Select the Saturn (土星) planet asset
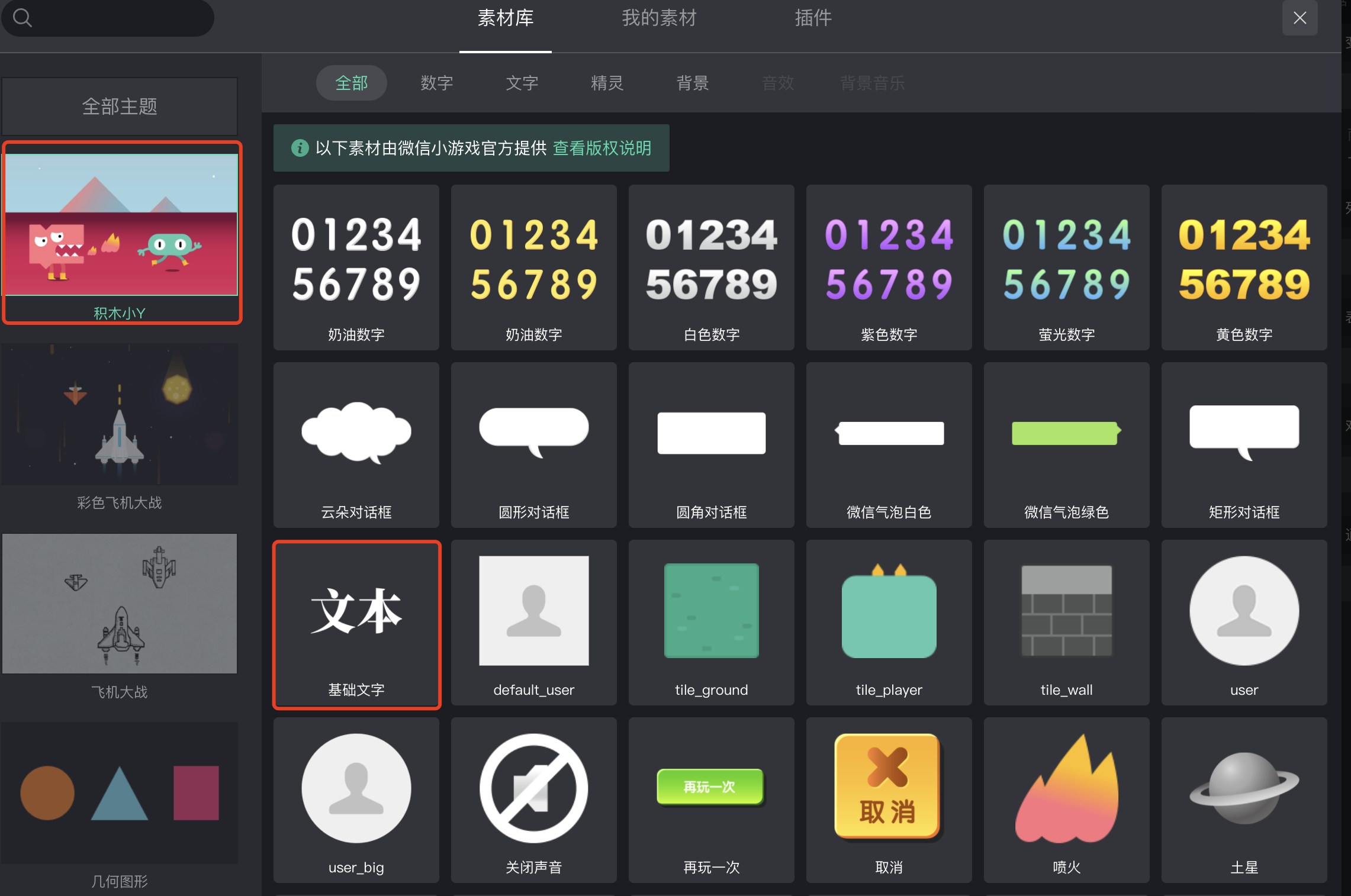 [1244, 799]
